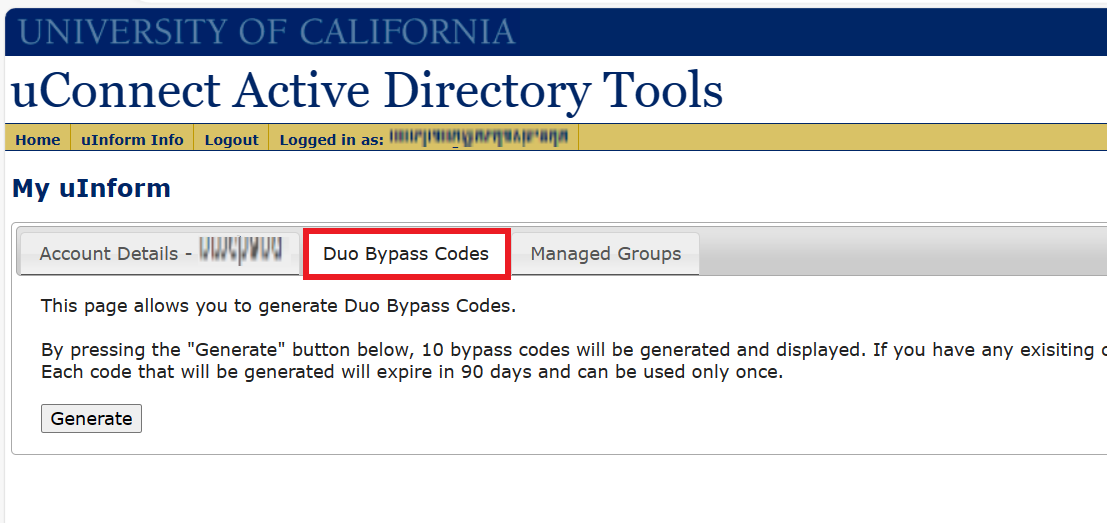Switch to the Account Details tab
The image size is (1107, 523).
pyautogui.click(x=115, y=254)
